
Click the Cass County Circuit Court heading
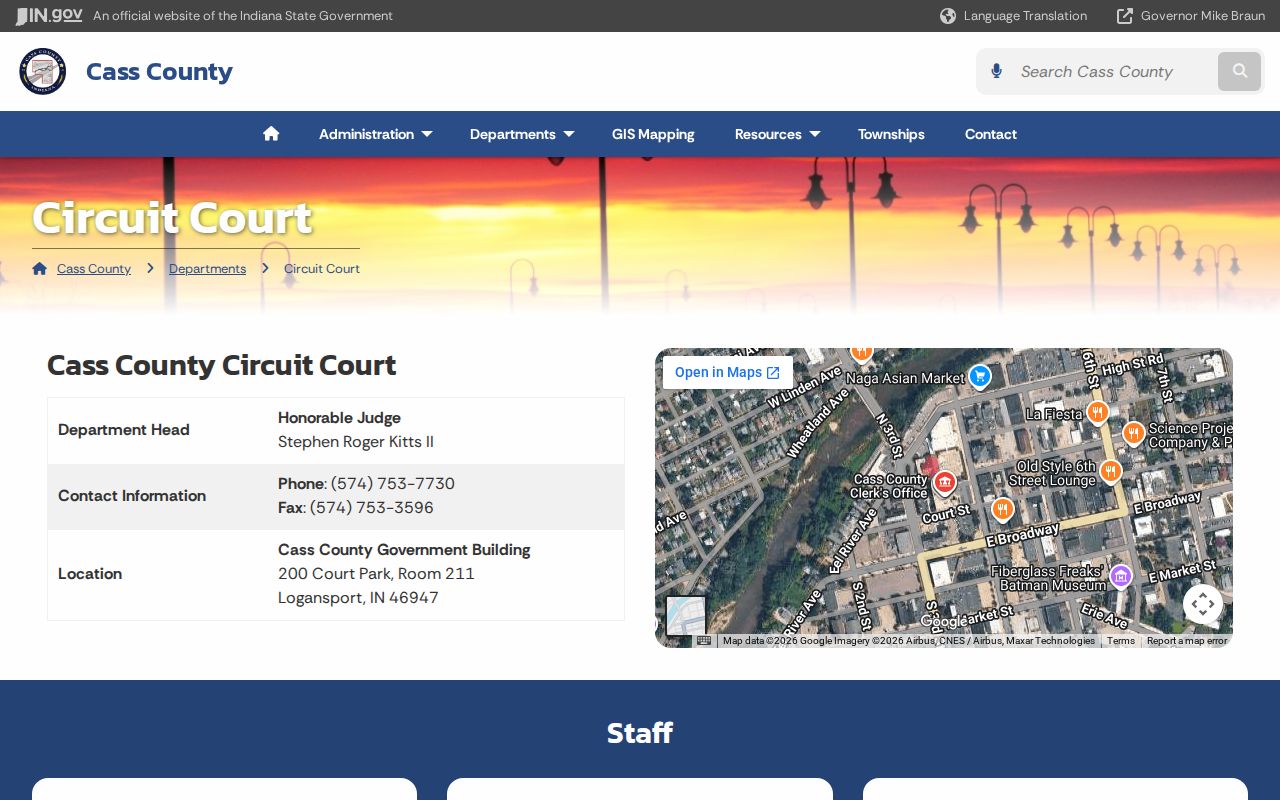pyautogui.click(x=222, y=365)
